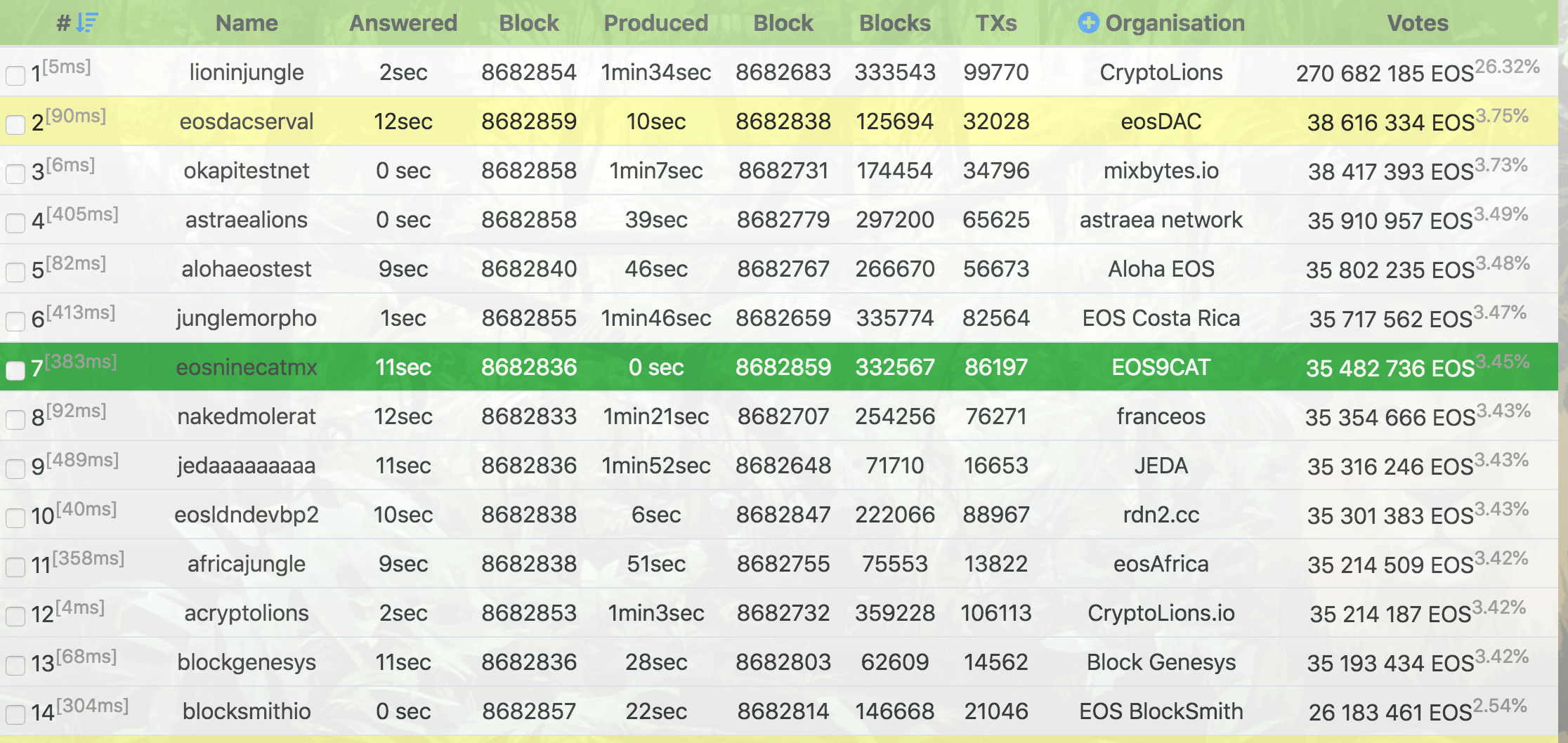Click the astraea network organisation cell
This screenshot has height=743, width=1568.
[1161, 220]
